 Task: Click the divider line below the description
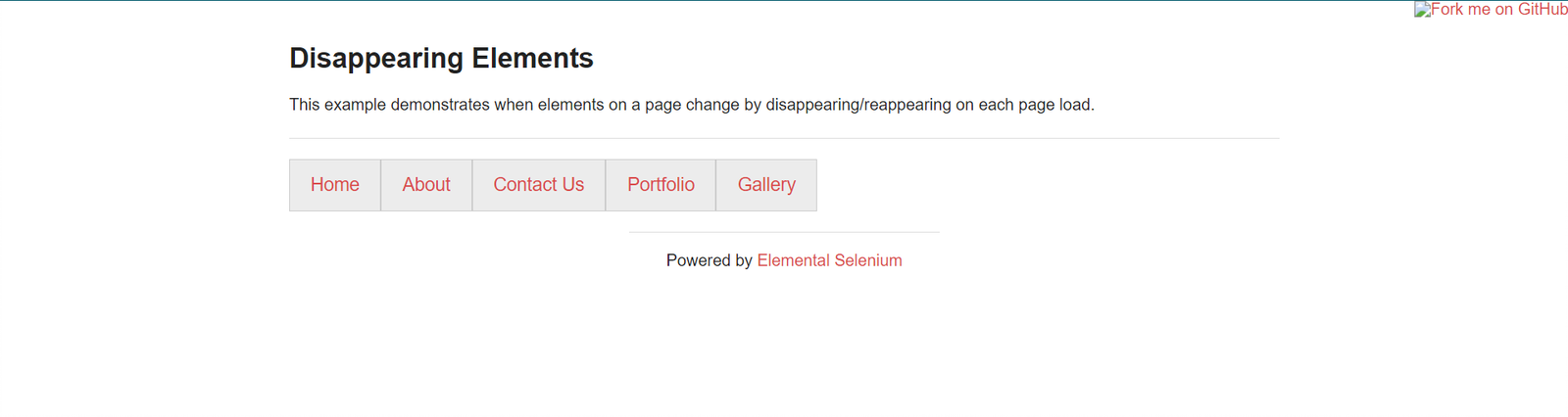(784, 138)
